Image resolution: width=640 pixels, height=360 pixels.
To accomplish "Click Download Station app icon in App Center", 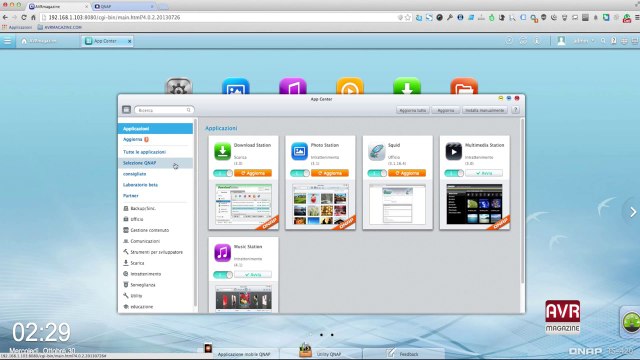I will 222,151.
